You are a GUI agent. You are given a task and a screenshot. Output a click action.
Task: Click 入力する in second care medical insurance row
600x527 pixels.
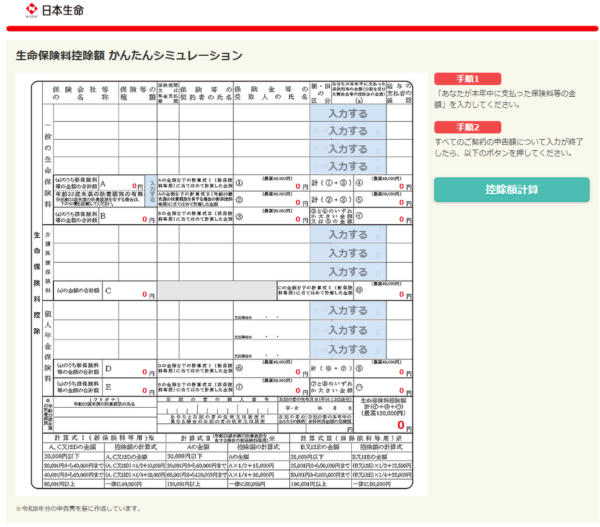pyautogui.click(x=348, y=253)
